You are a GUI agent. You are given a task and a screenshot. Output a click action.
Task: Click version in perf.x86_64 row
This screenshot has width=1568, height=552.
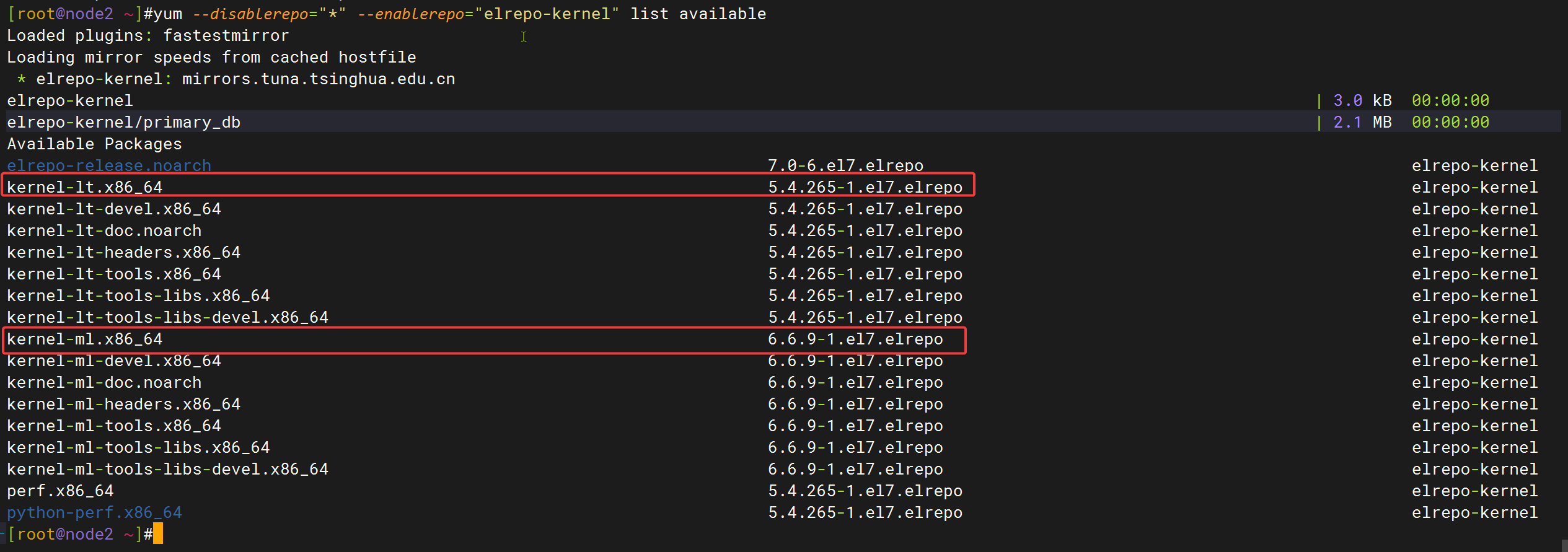pyautogui.click(x=865, y=491)
